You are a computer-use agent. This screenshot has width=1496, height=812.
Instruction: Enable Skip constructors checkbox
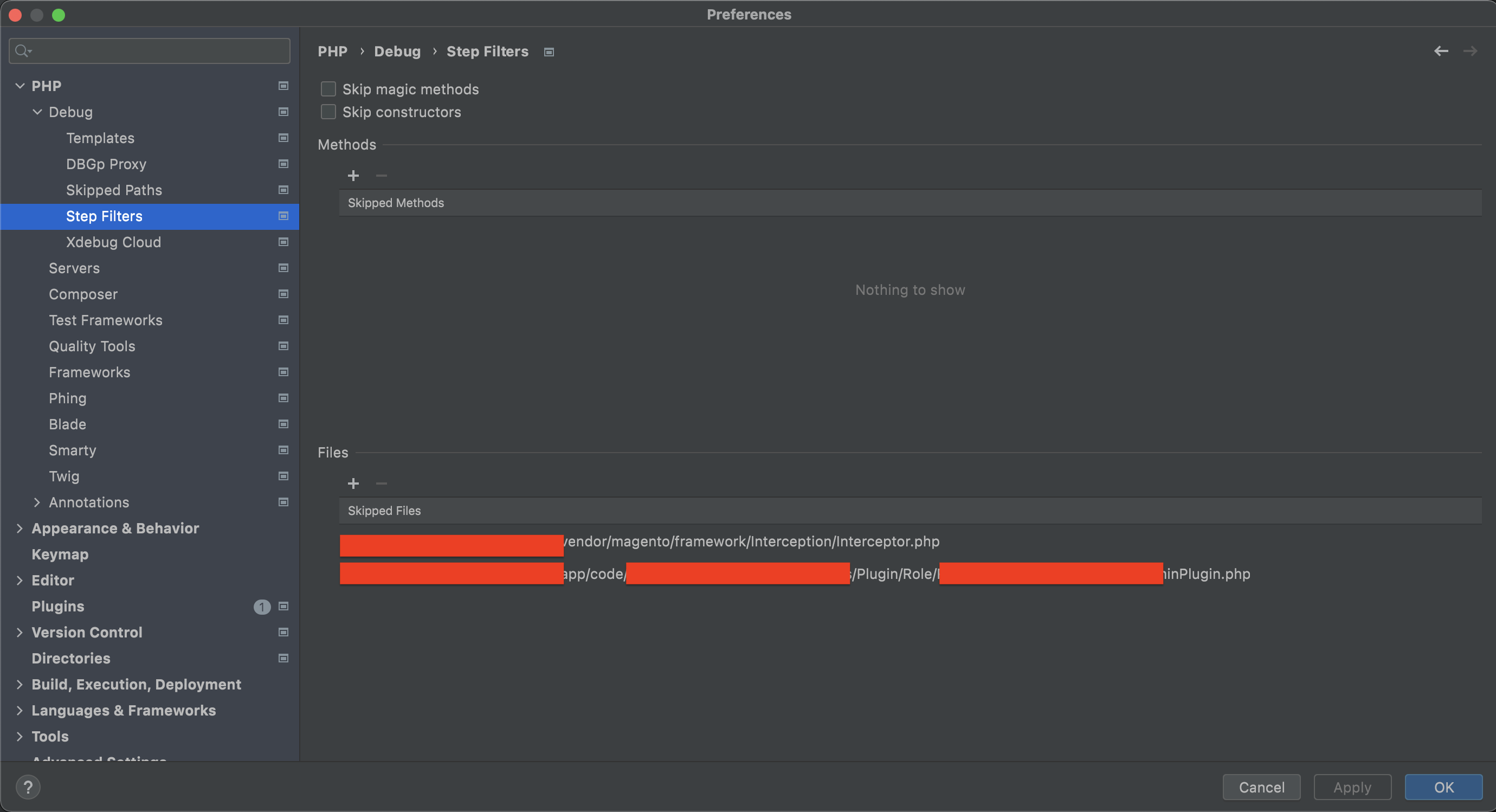click(328, 112)
